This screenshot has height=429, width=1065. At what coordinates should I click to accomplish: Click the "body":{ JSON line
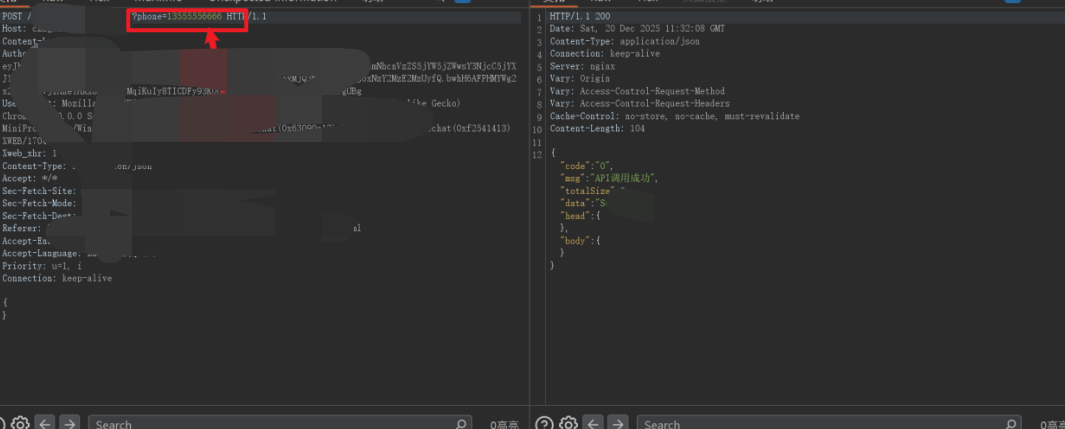click(x=581, y=240)
